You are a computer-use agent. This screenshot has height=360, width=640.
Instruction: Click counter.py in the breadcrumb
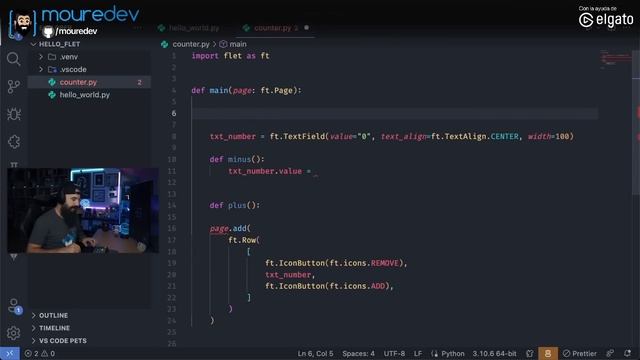point(191,44)
